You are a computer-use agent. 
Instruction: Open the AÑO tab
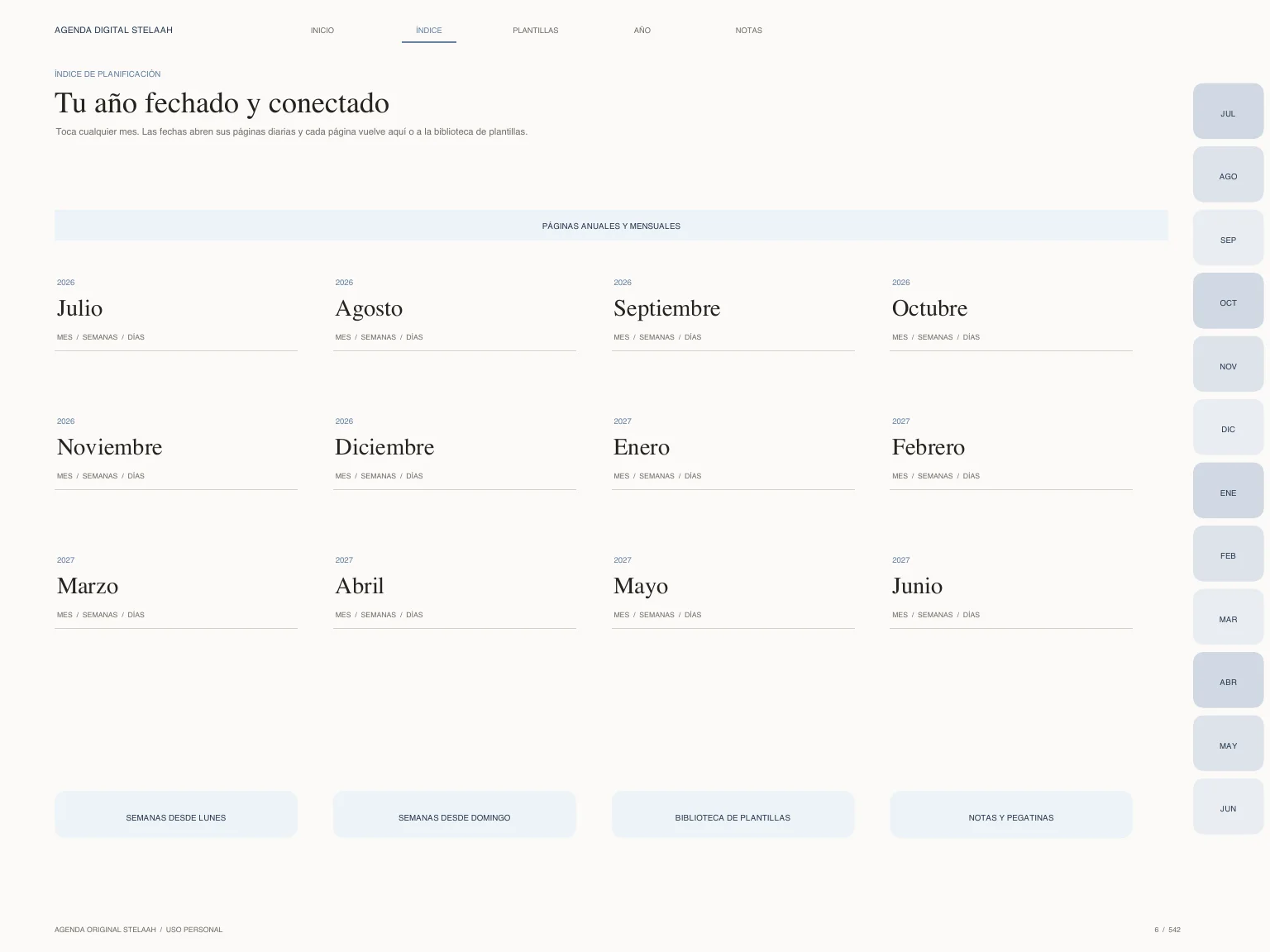point(642,31)
